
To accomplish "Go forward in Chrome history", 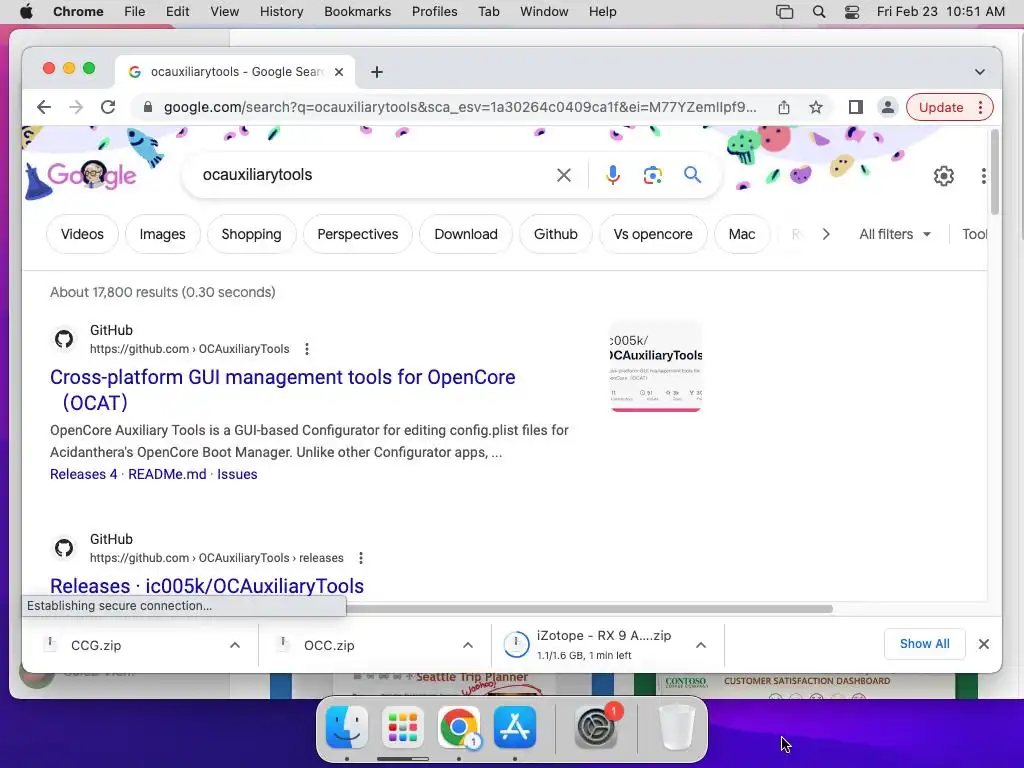I will [76, 107].
